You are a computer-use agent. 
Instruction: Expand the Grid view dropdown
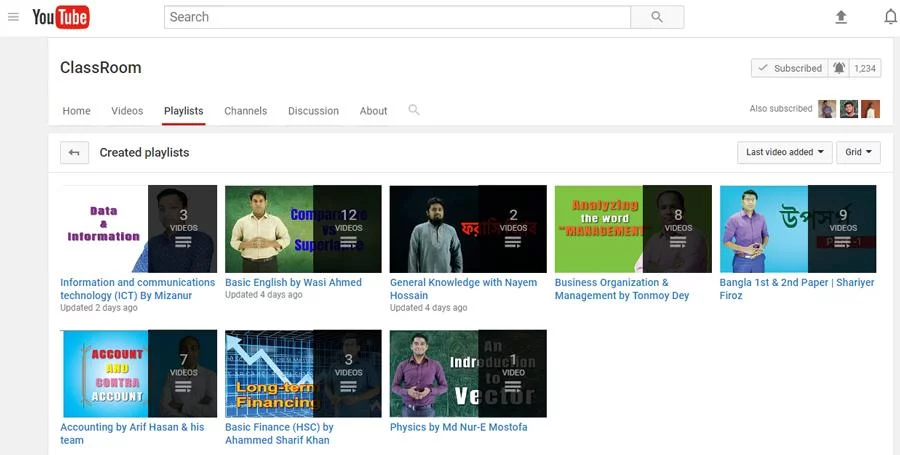click(x=858, y=153)
